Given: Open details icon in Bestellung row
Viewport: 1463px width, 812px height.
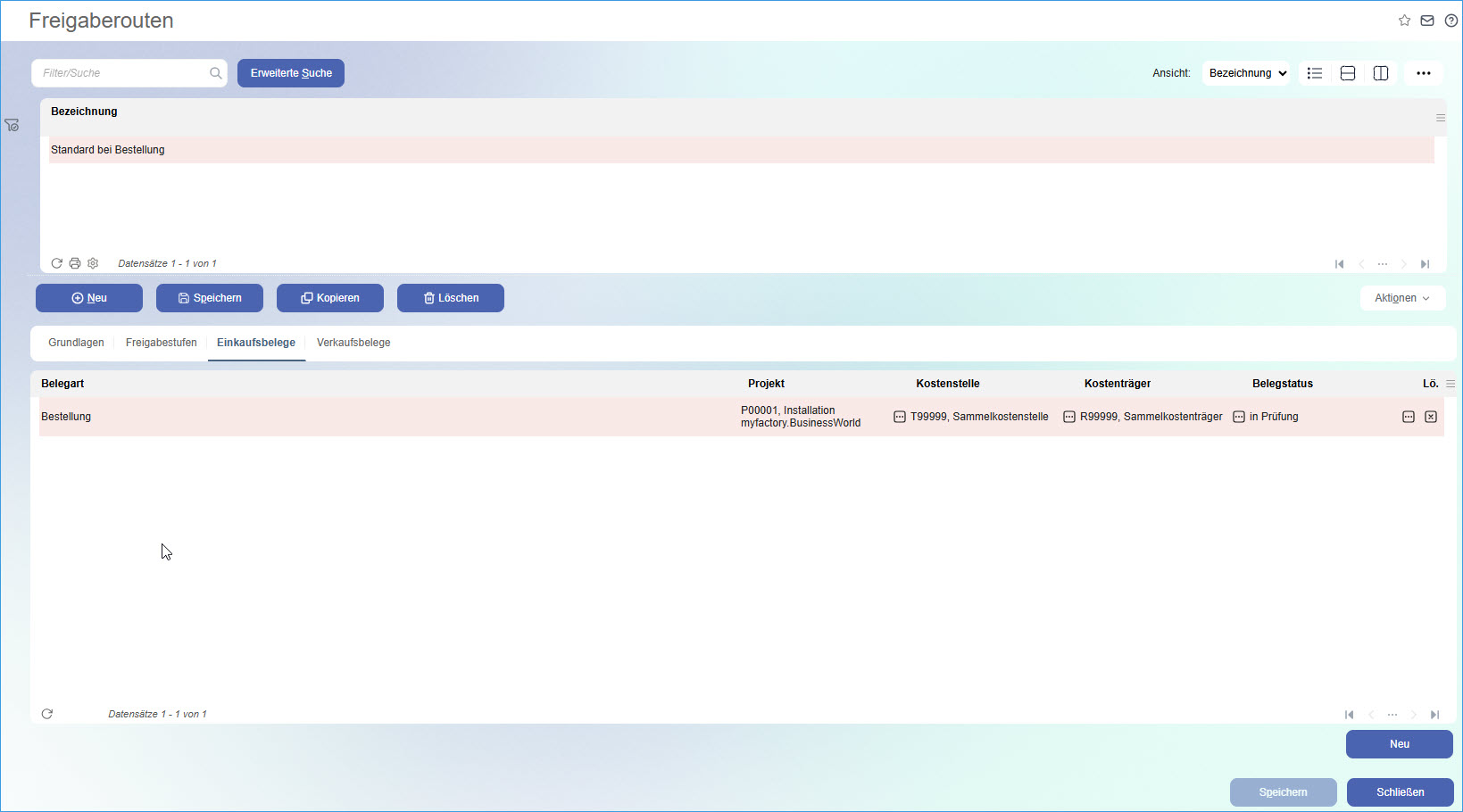Looking at the screenshot, I should pyautogui.click(x=1409, y=417).
